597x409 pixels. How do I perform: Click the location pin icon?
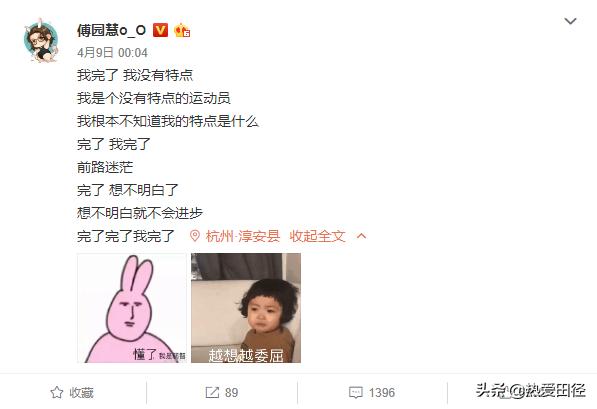[195, 236]
